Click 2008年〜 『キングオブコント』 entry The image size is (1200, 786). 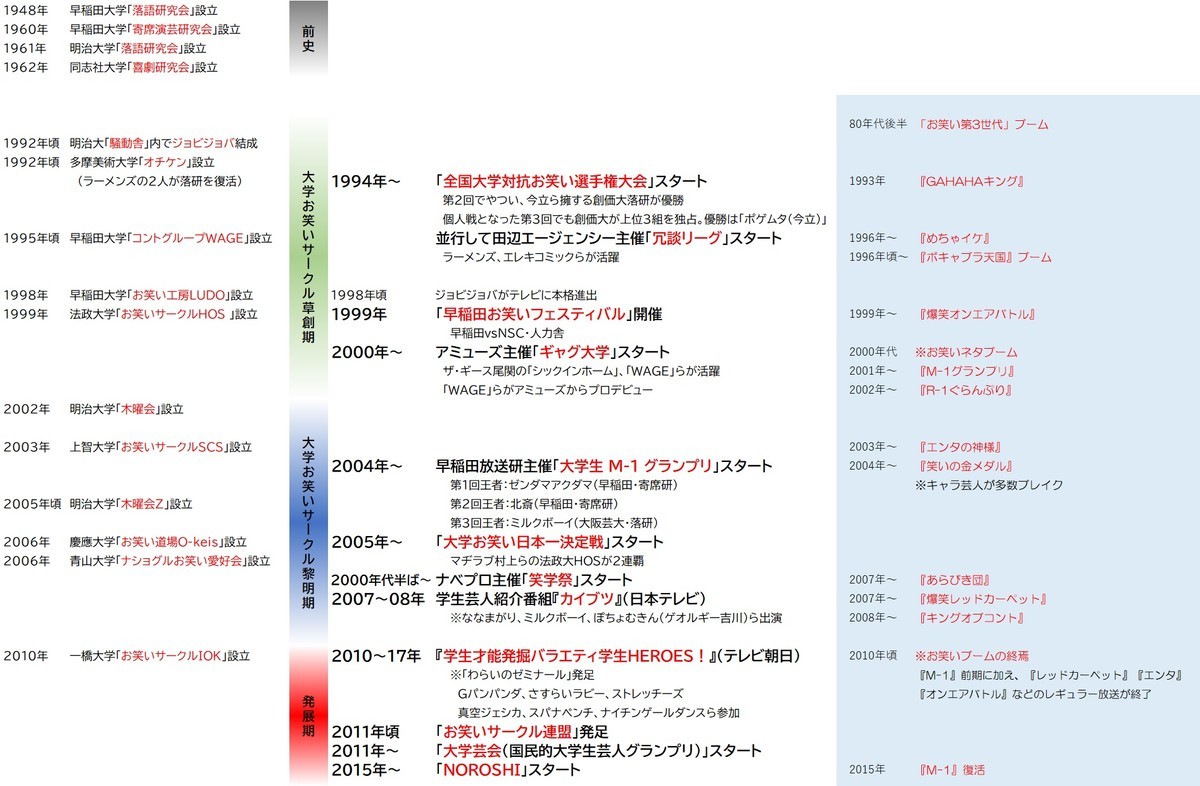[938, 618]
